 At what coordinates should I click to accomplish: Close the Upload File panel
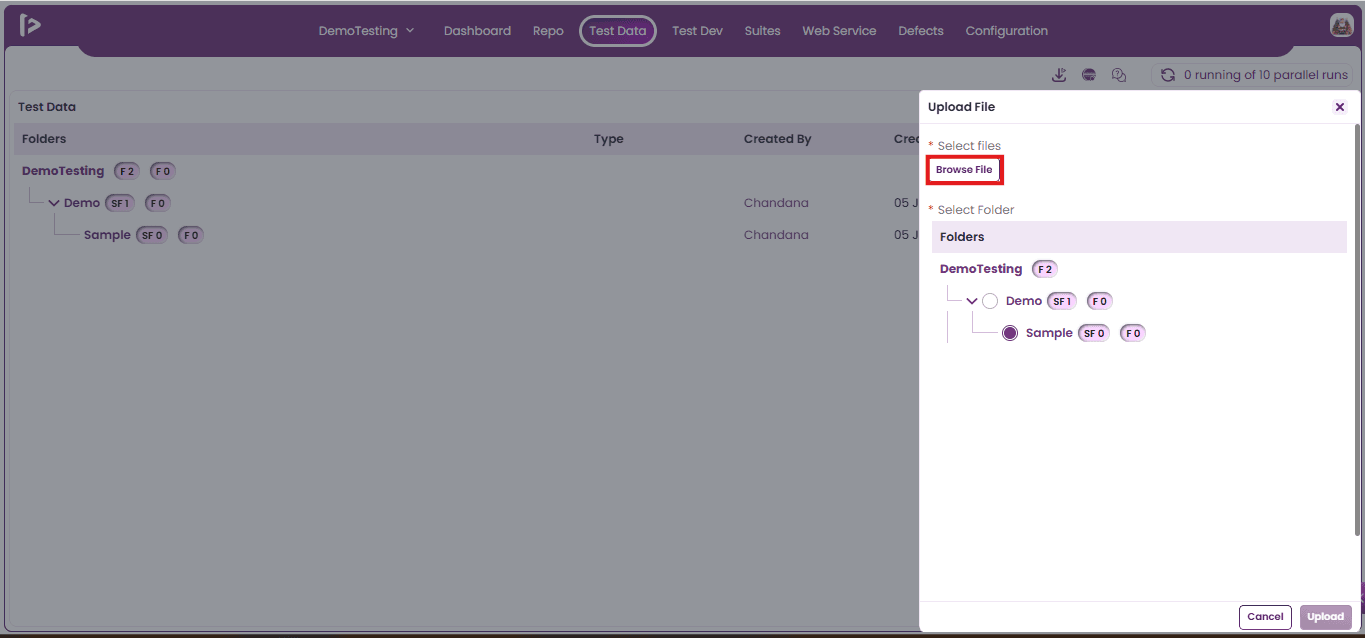tap(1340, 107)
